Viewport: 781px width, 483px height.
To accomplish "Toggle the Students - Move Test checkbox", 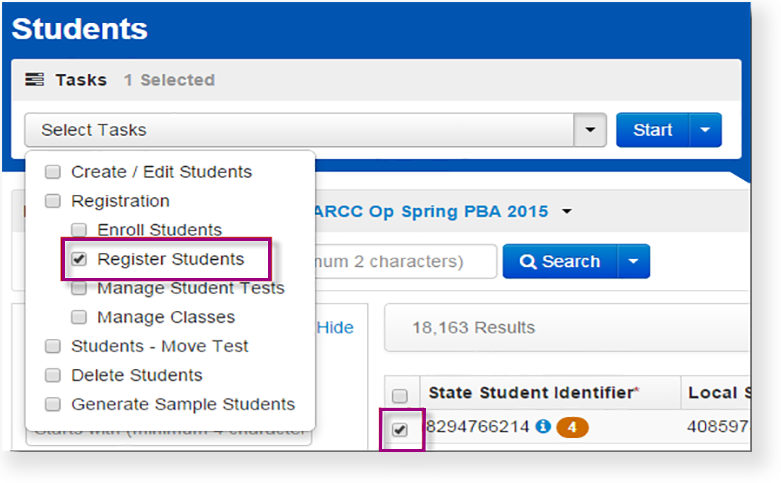I will [x=53, y=346].
